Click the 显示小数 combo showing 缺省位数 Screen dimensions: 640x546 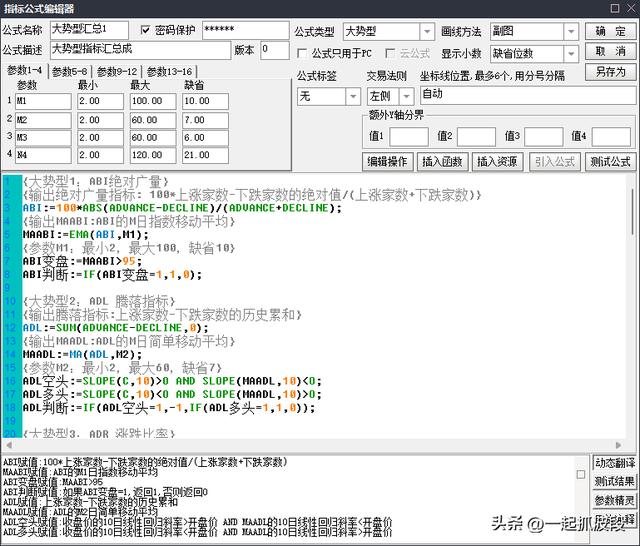click(x=534, y=53)
